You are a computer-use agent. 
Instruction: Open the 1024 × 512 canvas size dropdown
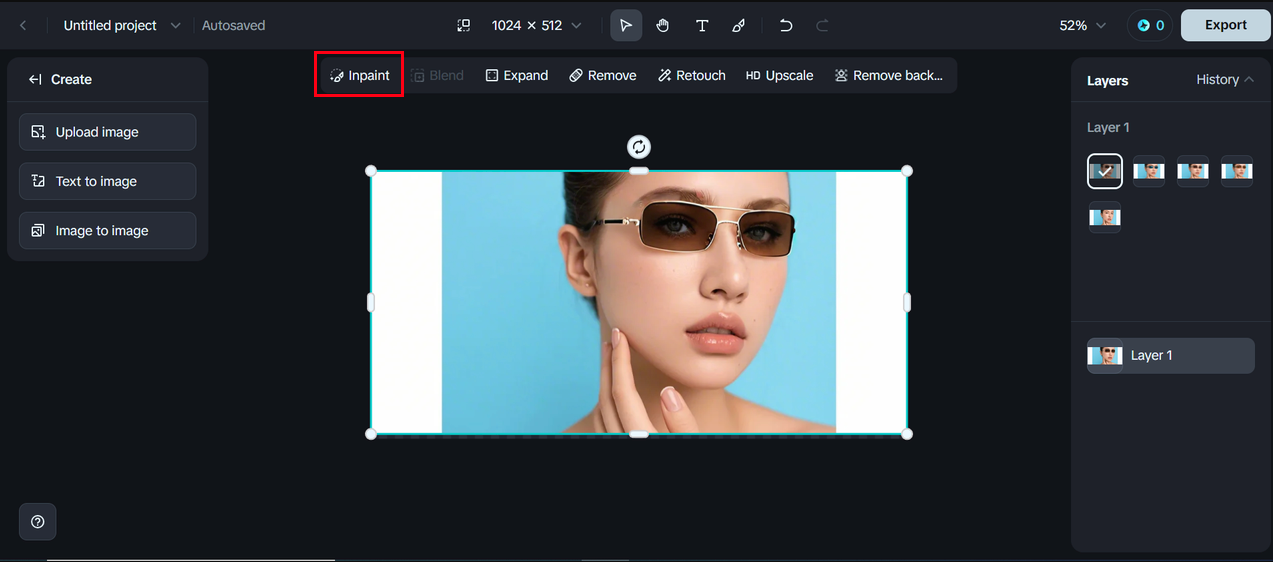tap(536, 25)
